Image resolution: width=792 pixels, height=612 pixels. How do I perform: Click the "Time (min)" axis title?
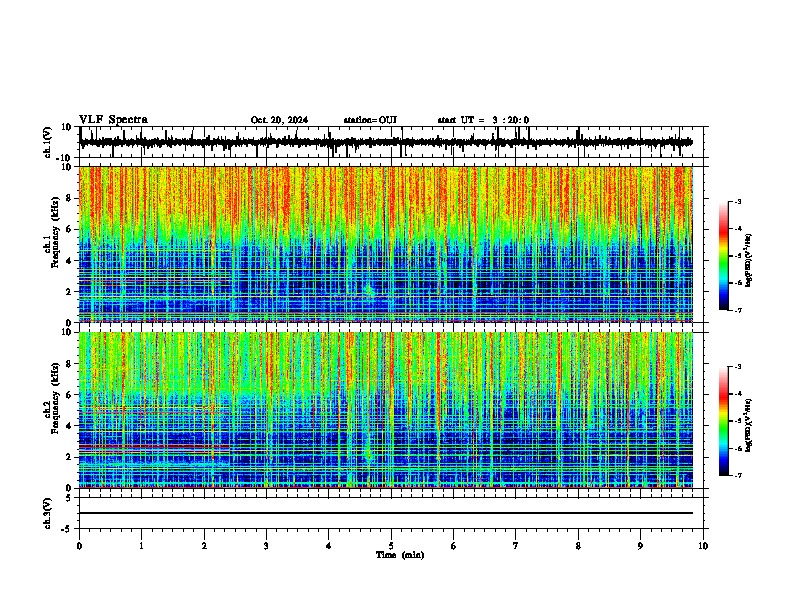click(400, 555)
